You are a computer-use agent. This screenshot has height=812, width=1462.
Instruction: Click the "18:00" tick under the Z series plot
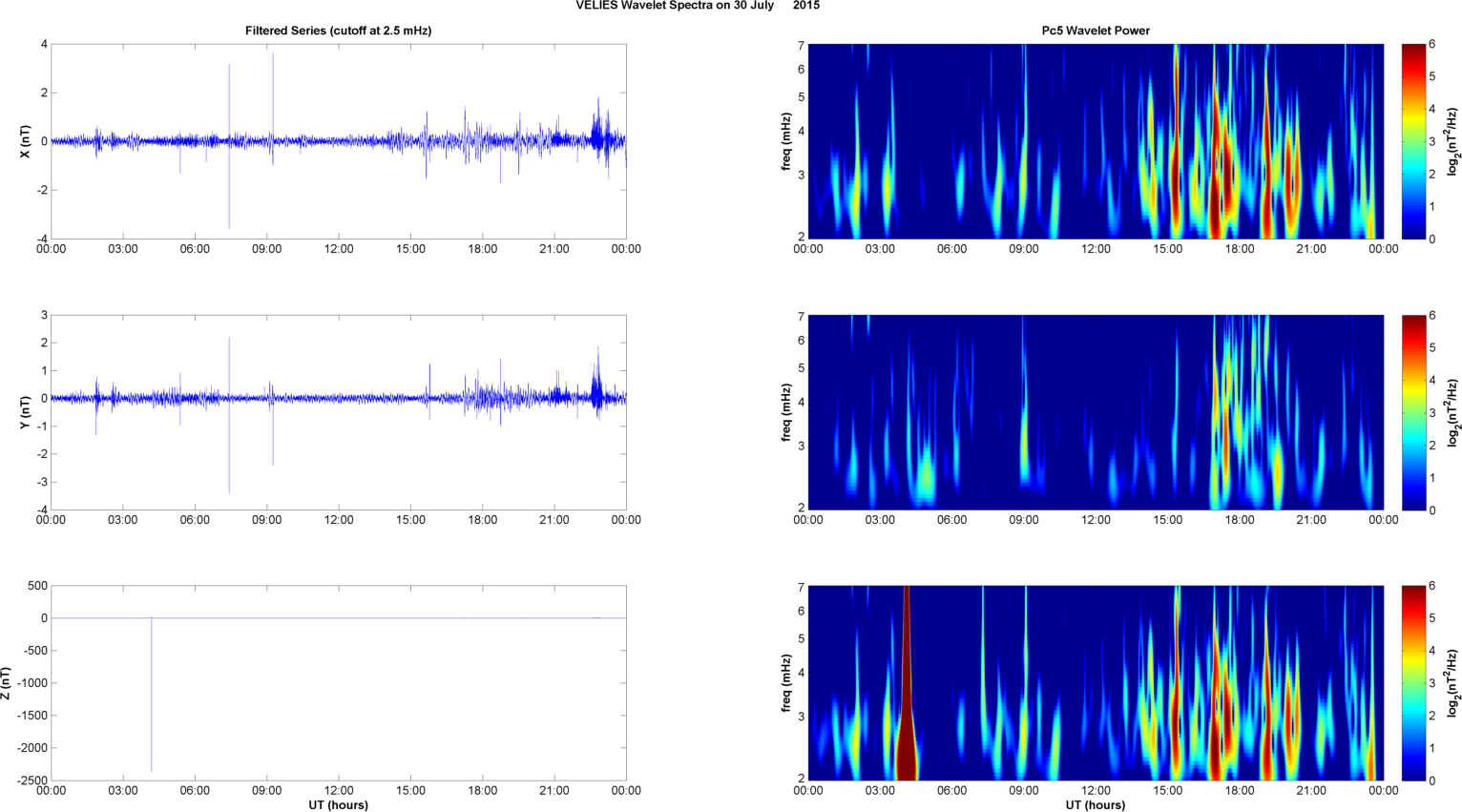(x=482, y=791)
